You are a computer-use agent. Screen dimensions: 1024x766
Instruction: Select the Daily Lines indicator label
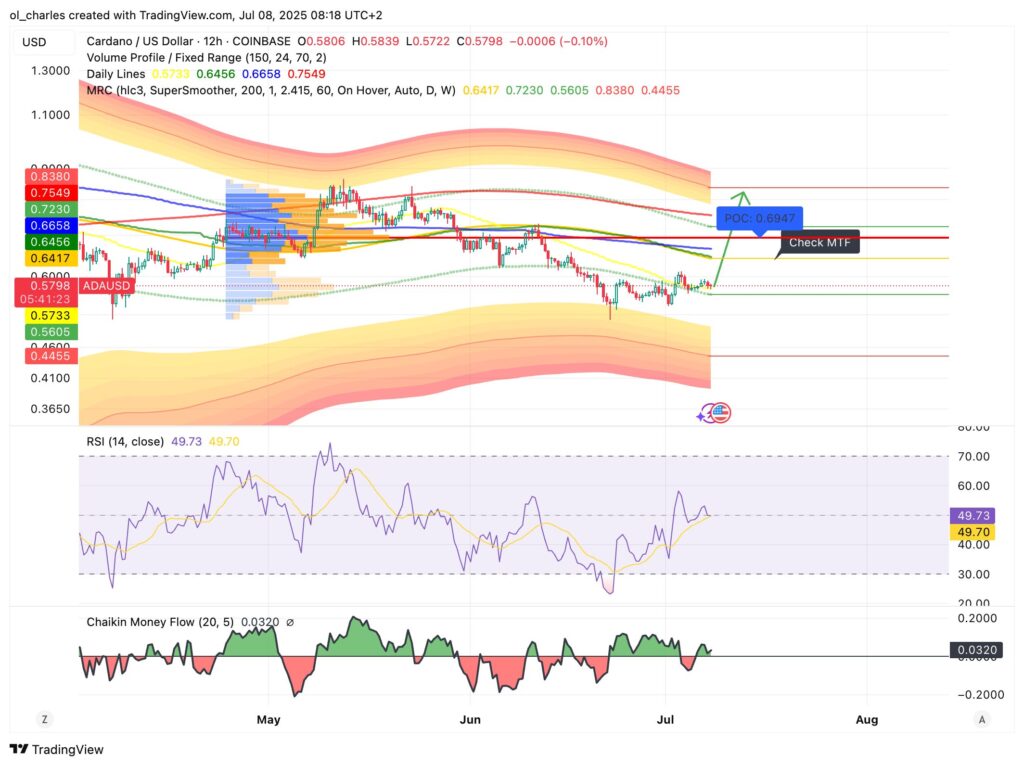tap(116, 73)
